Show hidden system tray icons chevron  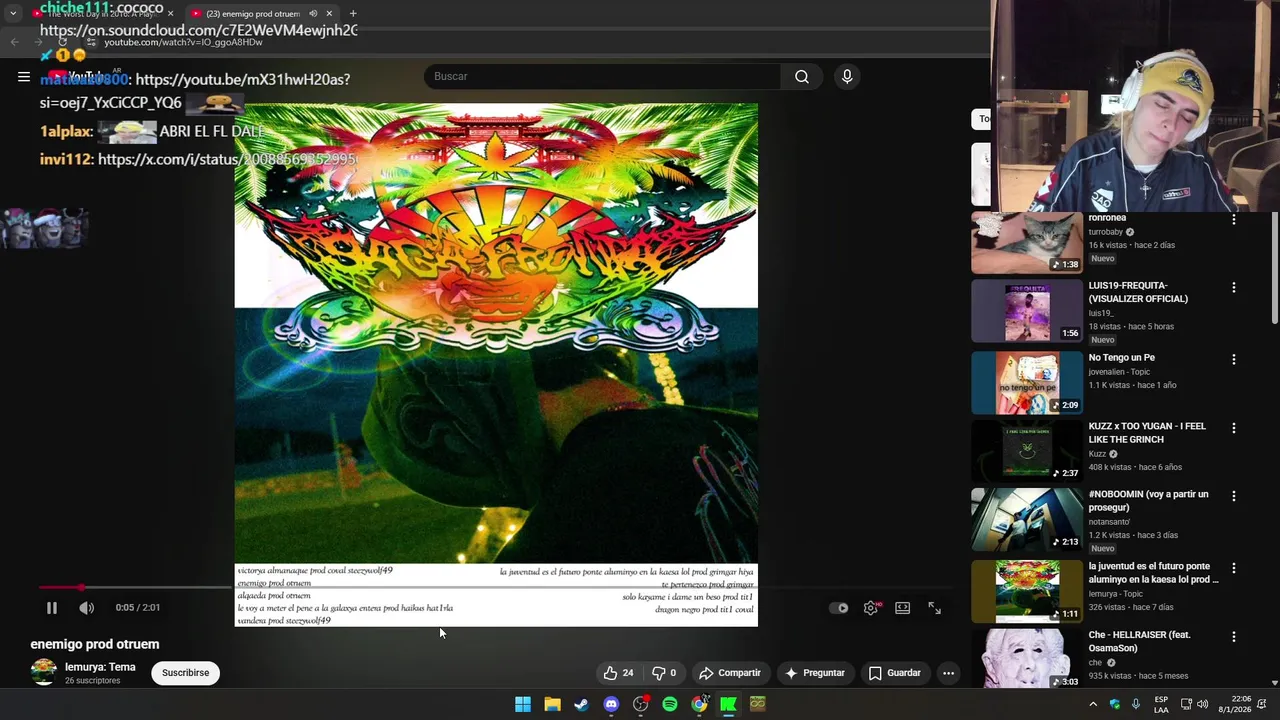(x=1093, y=704)
